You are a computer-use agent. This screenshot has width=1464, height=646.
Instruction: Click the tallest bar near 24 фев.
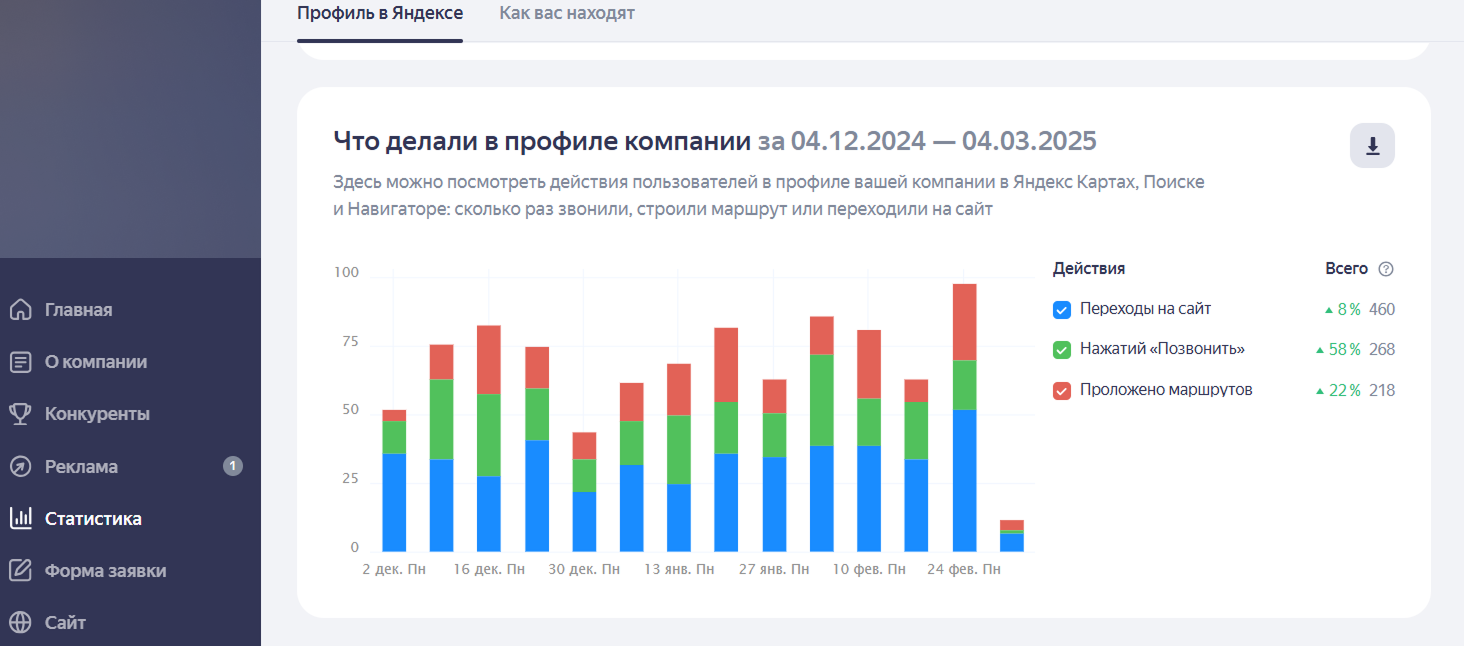click(964, 418)
